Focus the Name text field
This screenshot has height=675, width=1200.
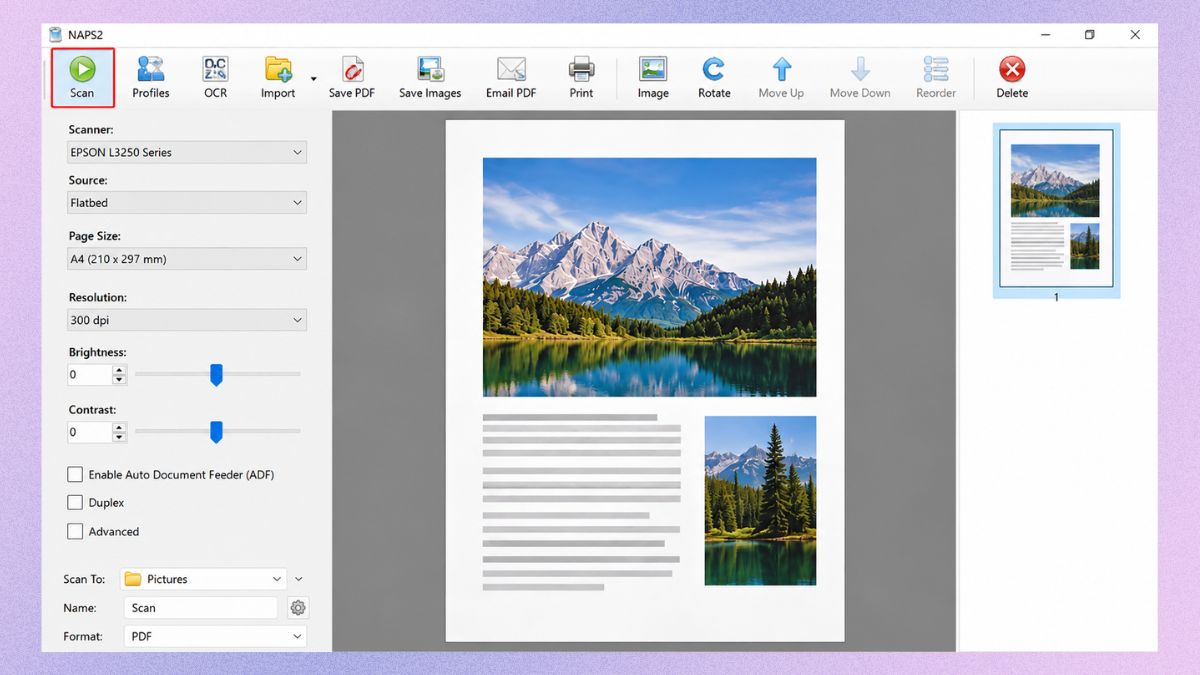201,608
